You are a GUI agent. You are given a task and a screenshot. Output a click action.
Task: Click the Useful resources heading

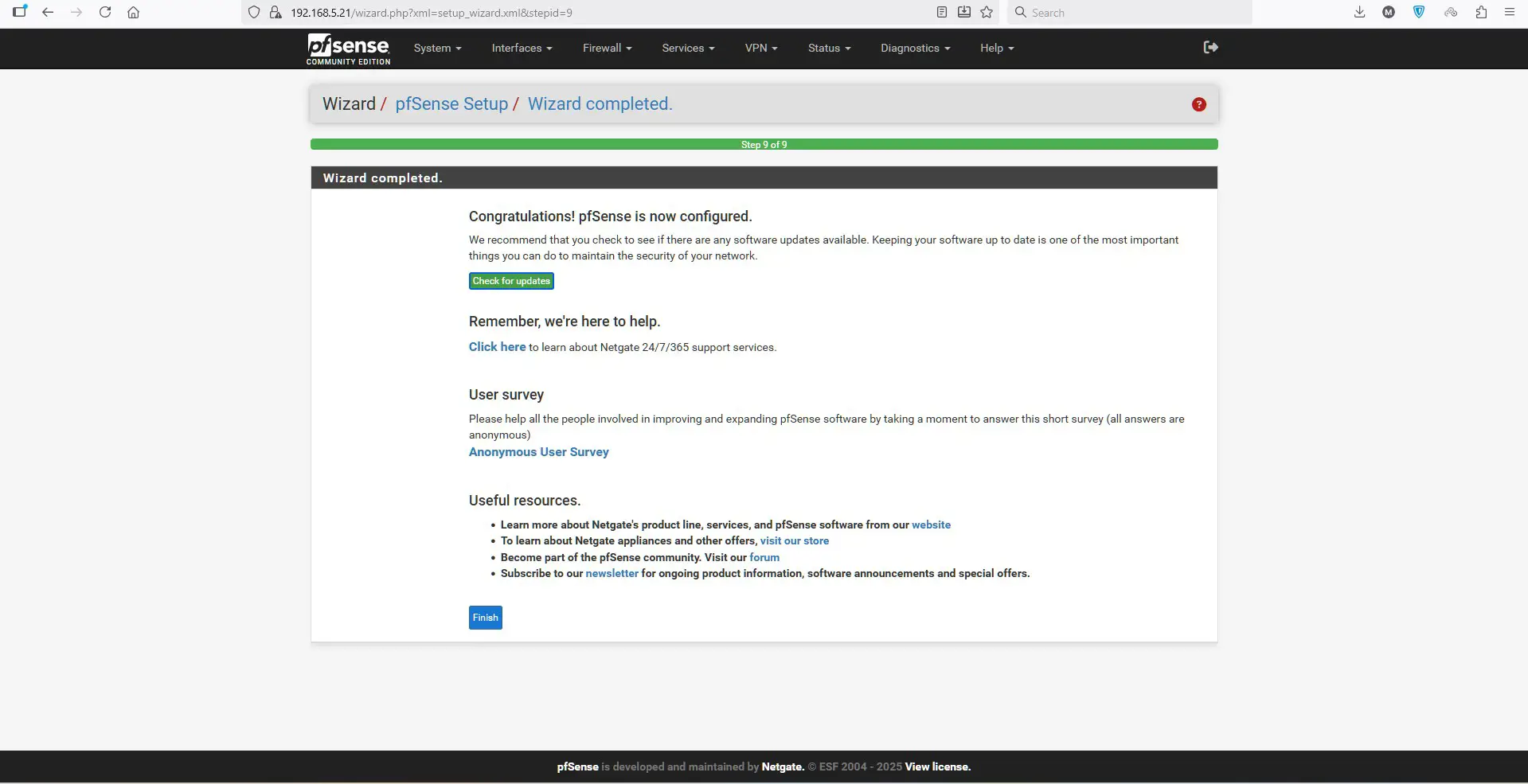525,501
